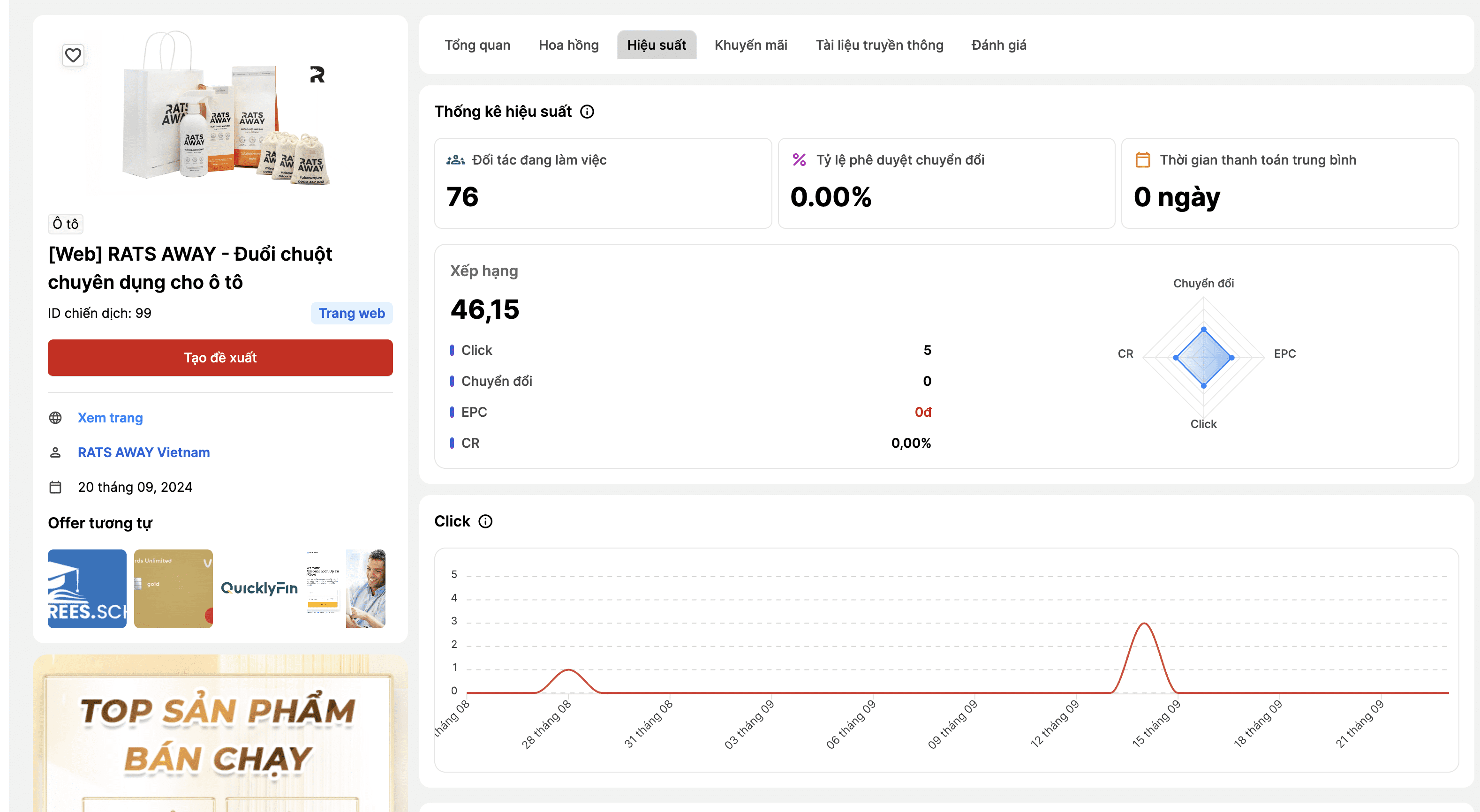Viewport: 1480px width, 812px height.
Task: Click info icon beside Thống kê hiệu suất
Action: pyautogui.click(x=587, y=112)
